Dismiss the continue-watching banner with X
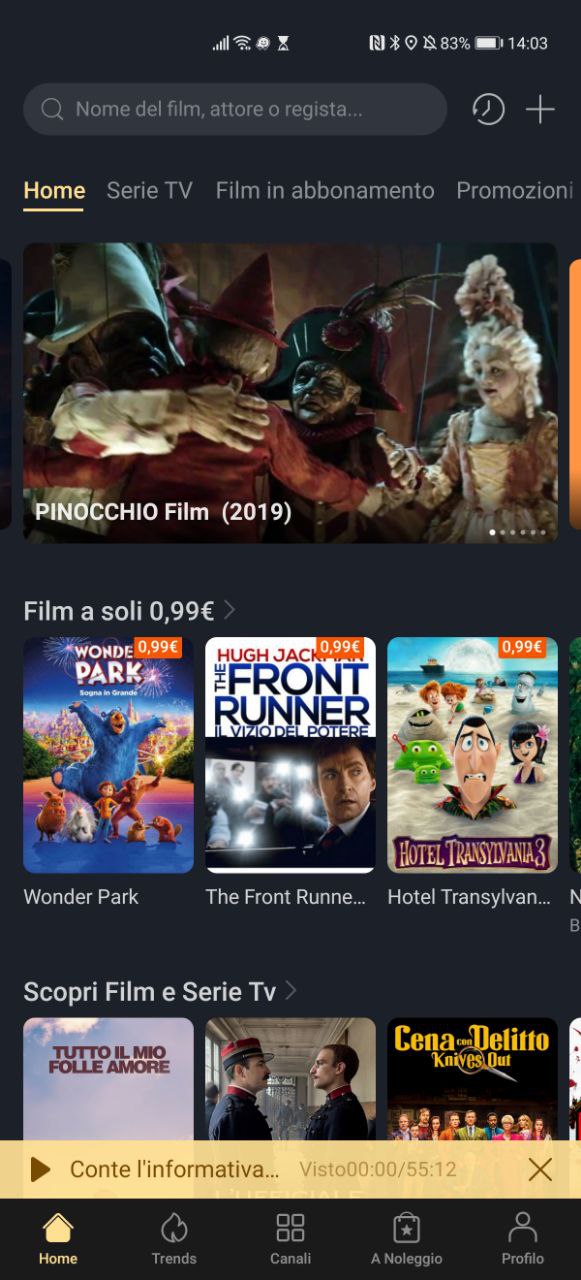 (540, 1169)
